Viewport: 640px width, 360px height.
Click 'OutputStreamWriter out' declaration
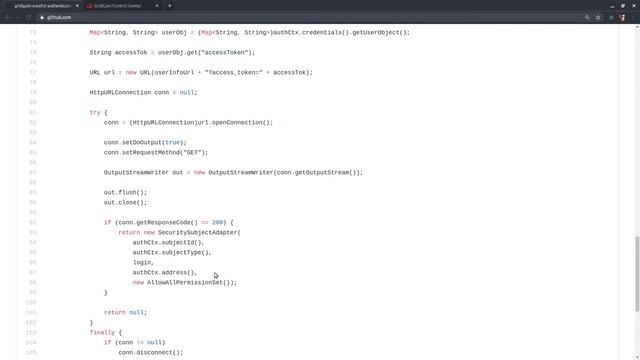pyautogui.click(x=143, y=173)
